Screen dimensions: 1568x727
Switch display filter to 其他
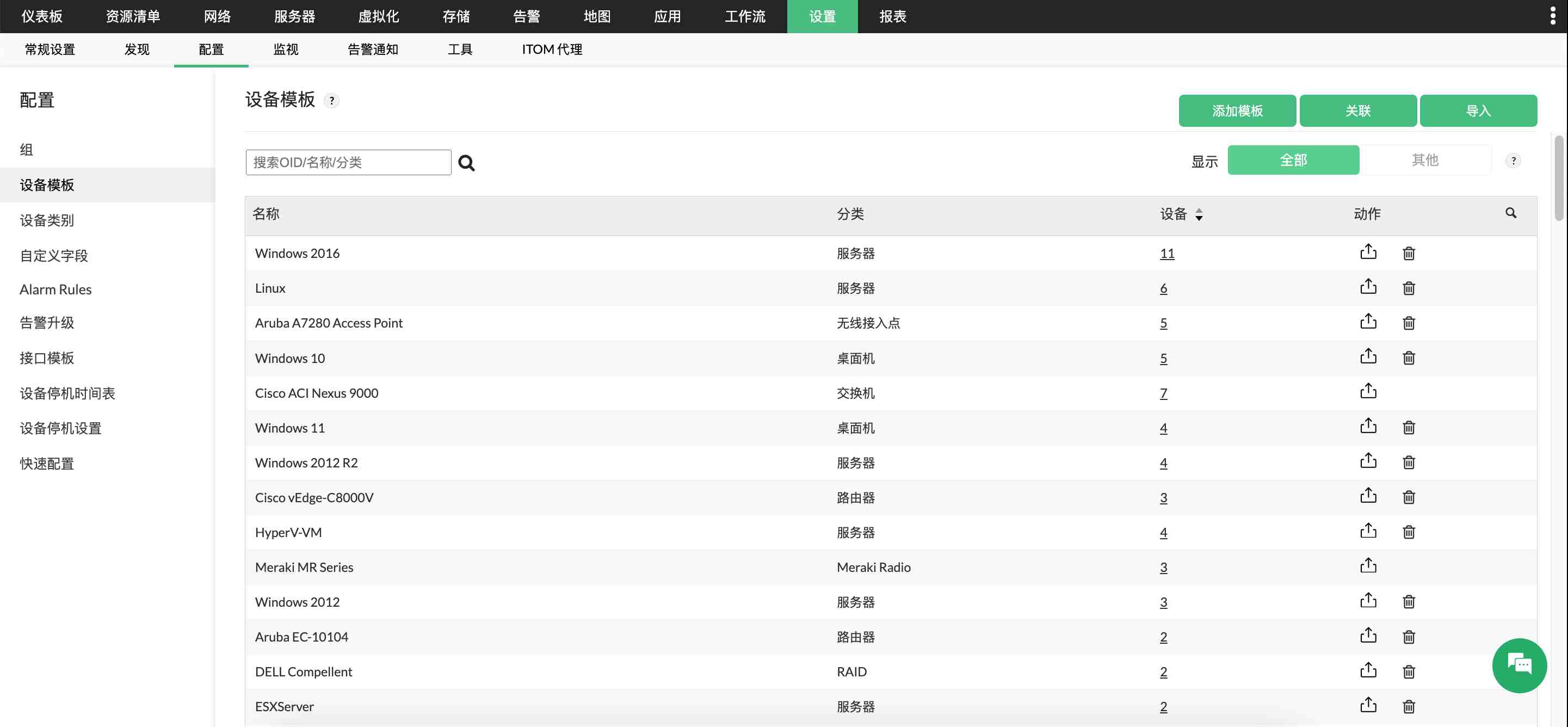click(1424, 160)
